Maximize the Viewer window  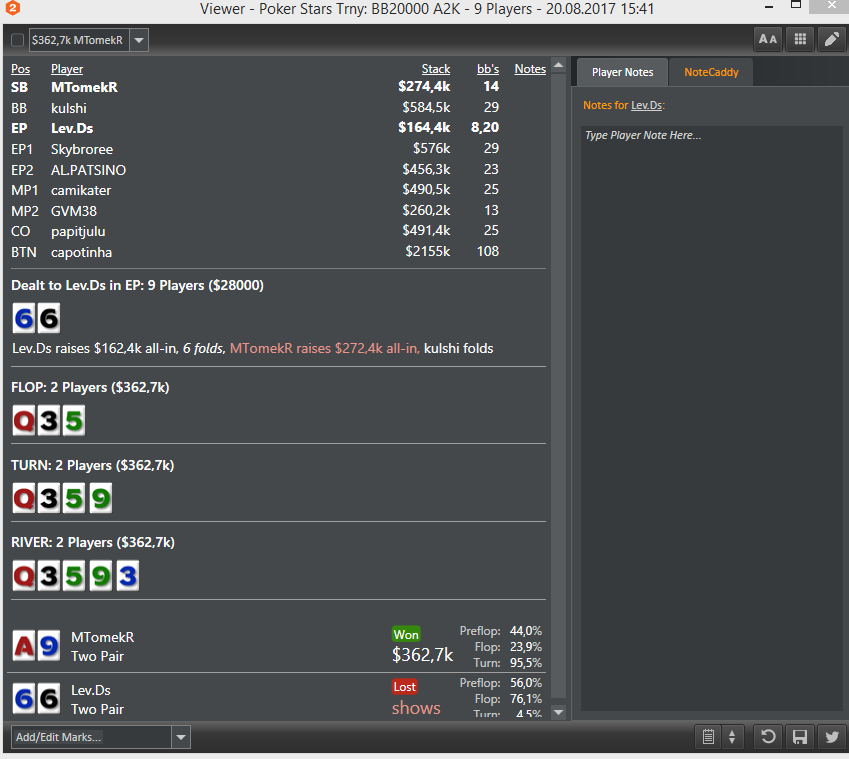(796, 5)
